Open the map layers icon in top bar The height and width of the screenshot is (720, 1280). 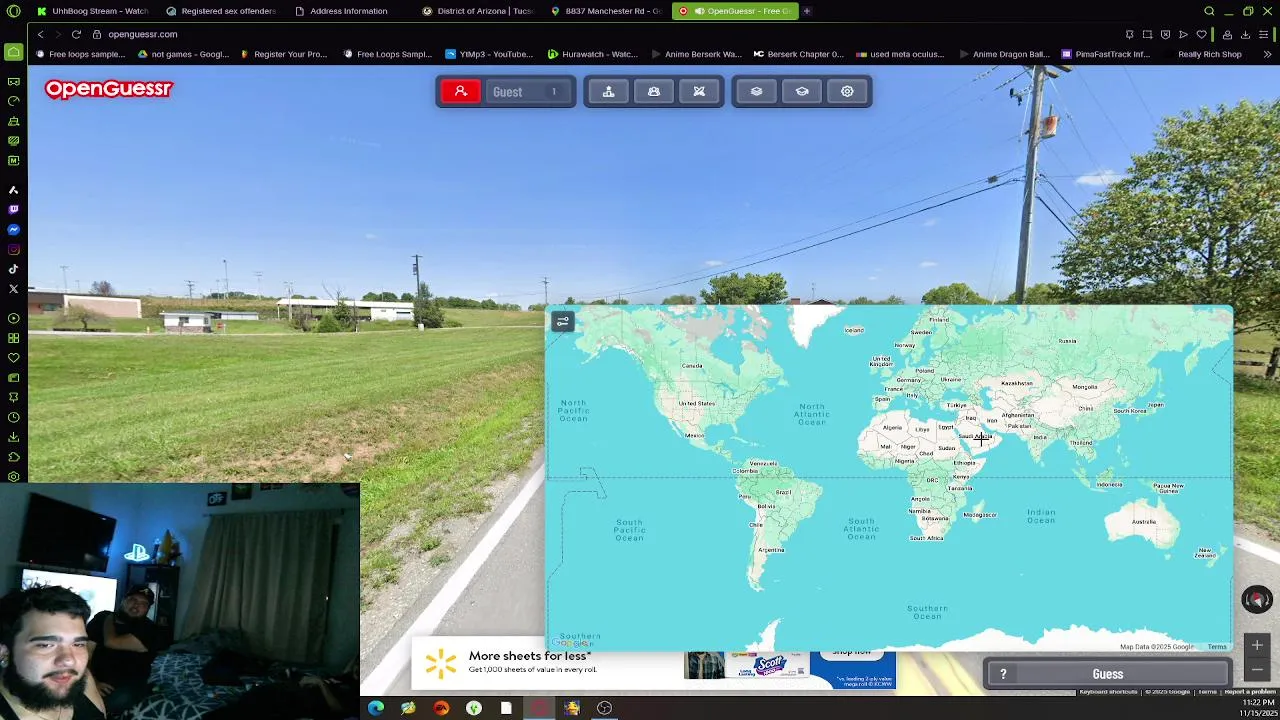coord(756,92)
